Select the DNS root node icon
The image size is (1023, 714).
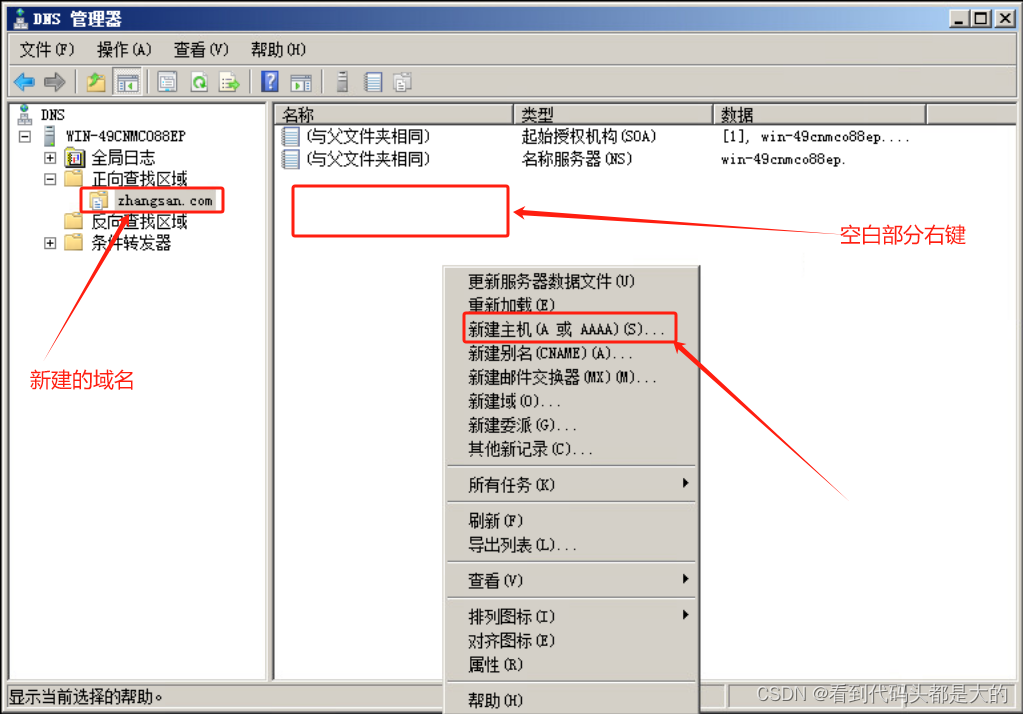(x=22, y=114)
